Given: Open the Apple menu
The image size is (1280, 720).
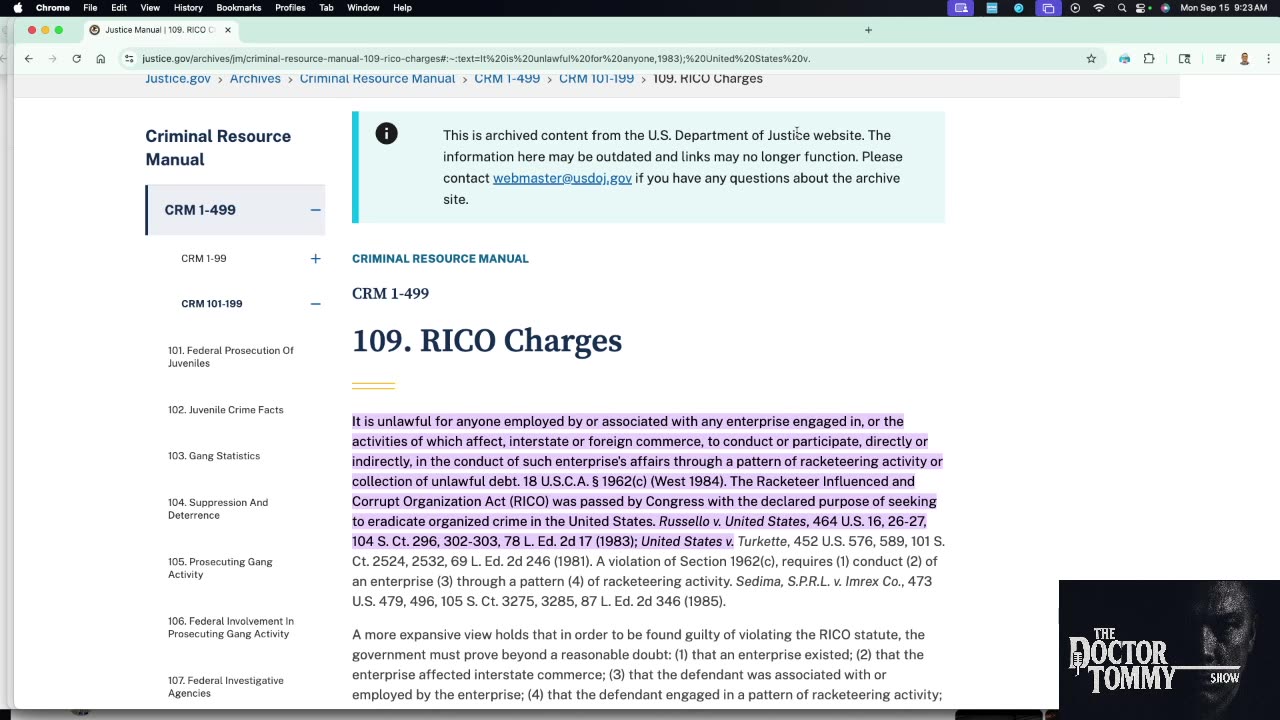Looking at the screenshot, I should click(18, 8).
